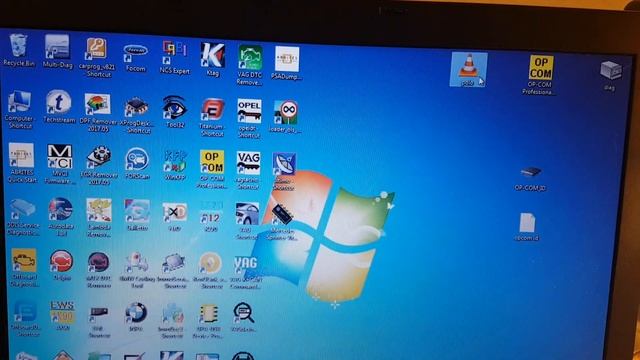This screenshot has width=640, height=360.
Task: Open the XD-lettered shortcut icon
Action: click(x=175, y=213)
